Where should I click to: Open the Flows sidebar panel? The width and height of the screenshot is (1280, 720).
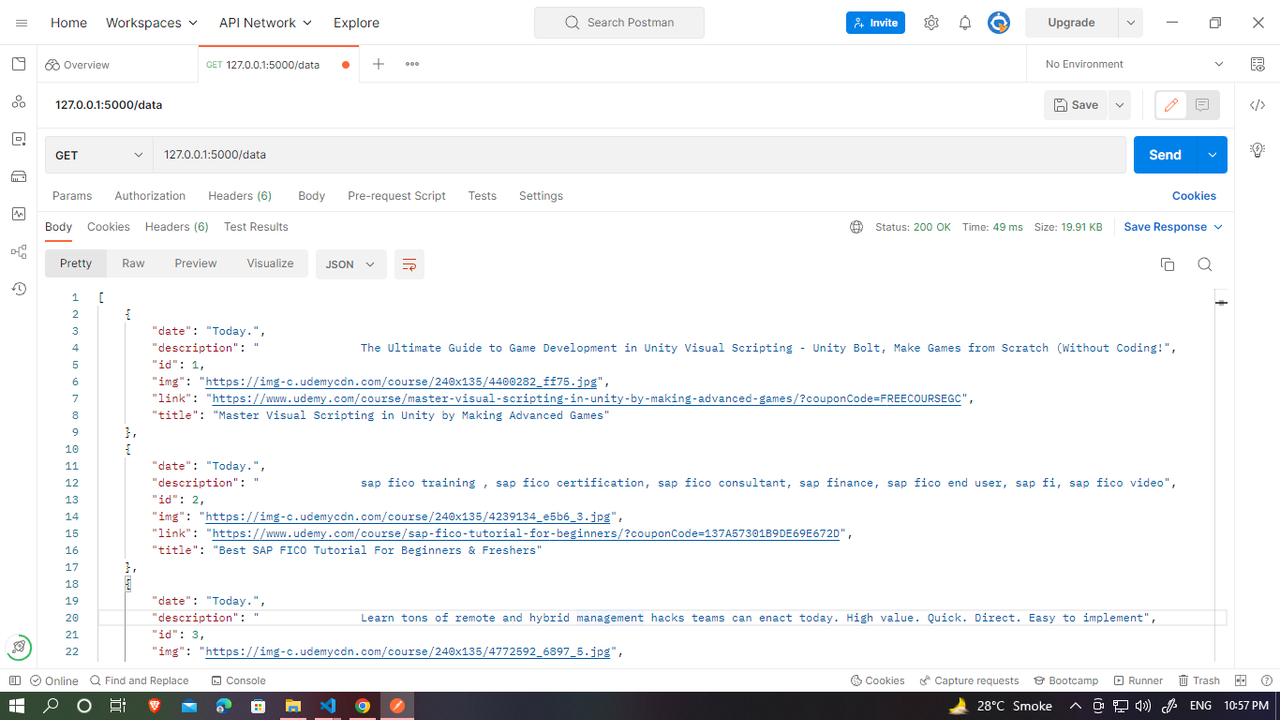coord(18,252)
